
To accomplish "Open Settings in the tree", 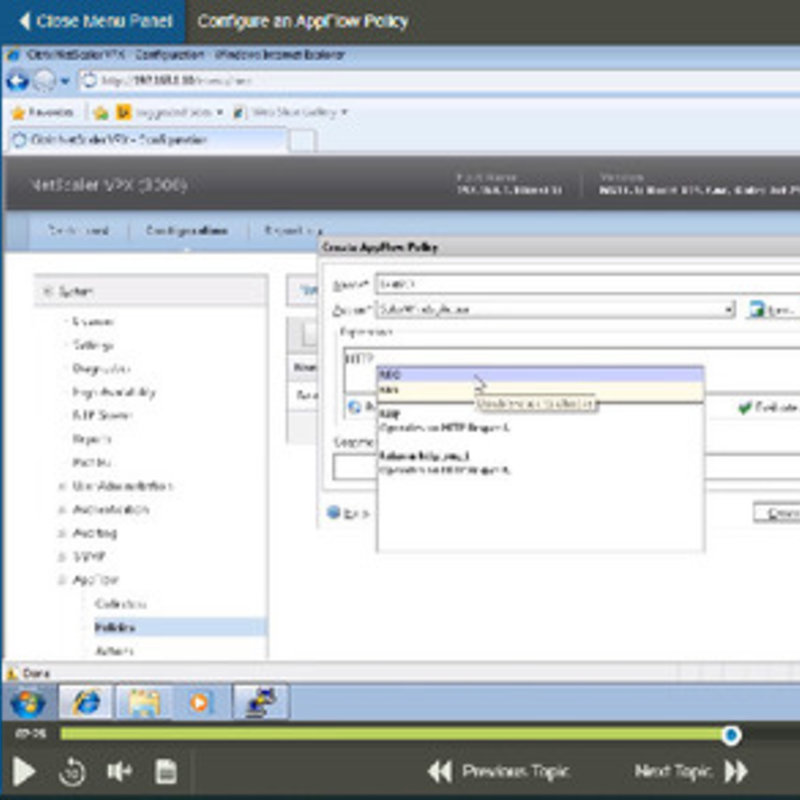I will pos(93,345).
